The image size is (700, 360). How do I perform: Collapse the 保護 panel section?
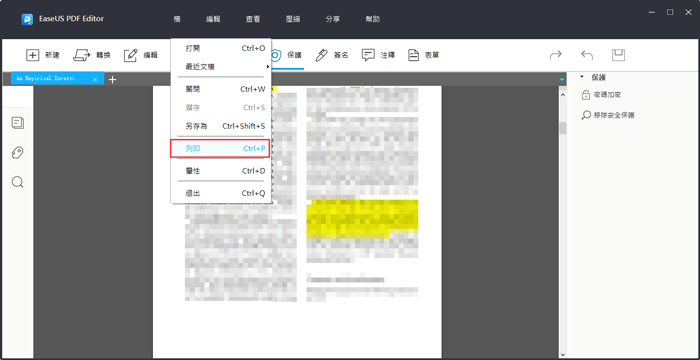pos(582,77)
